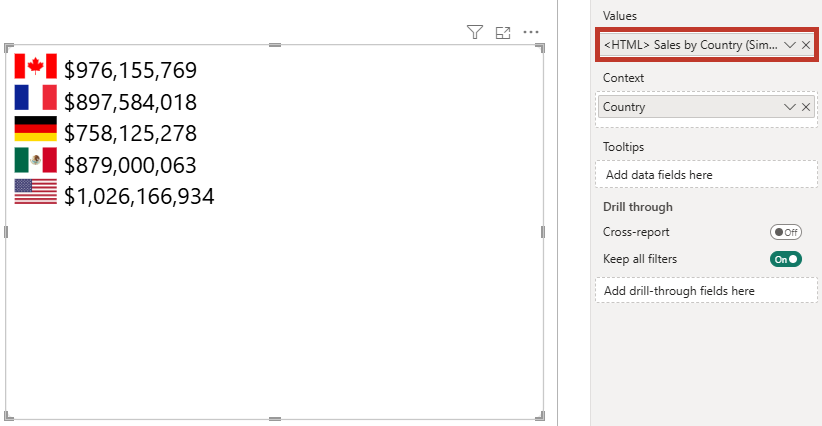Click the $897,584,018 sales value
The height and width of the screenshot is (426, 822).
coord(130,102)
